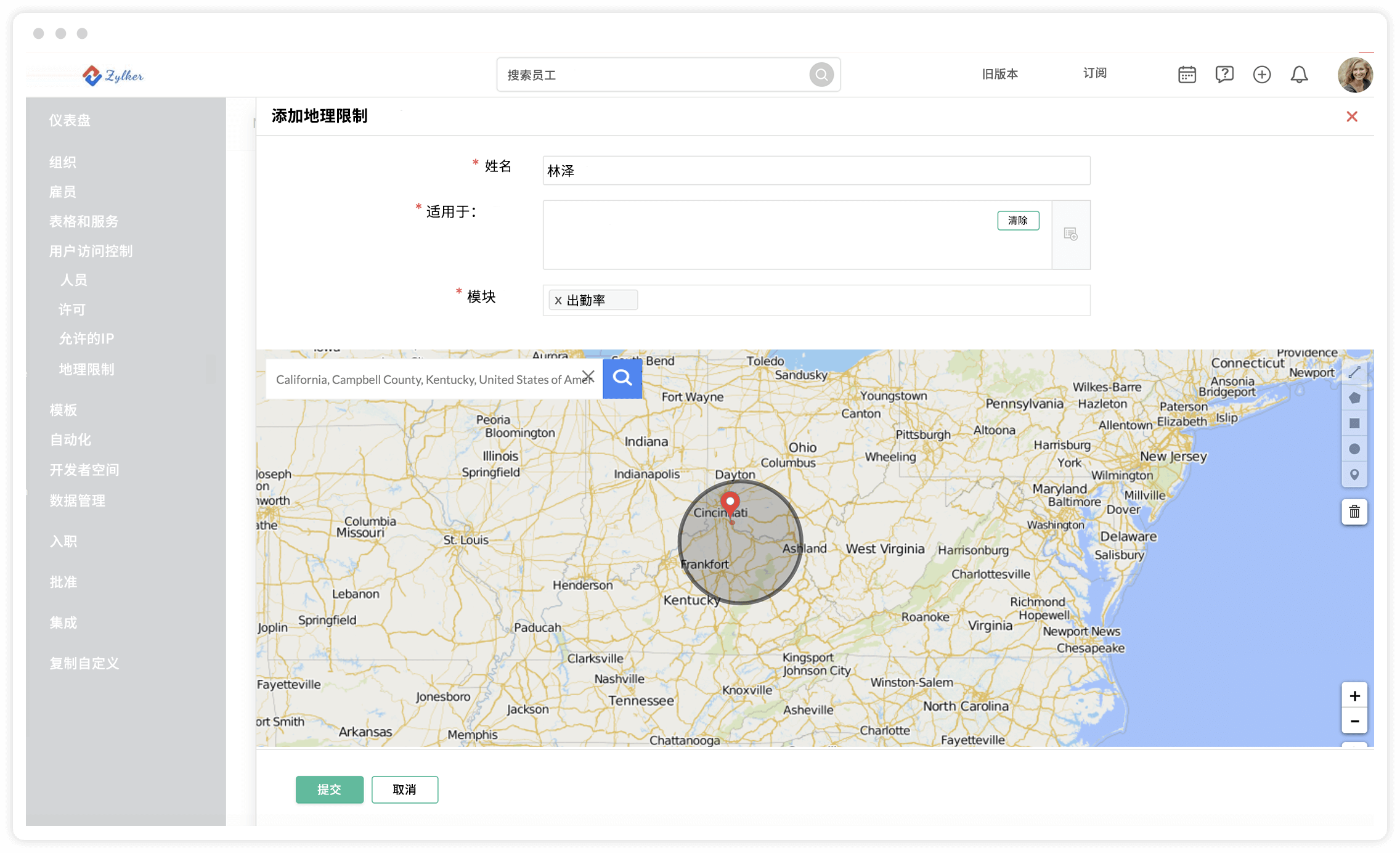Open the help question icon
This screenshot has width=1400, height=853.
(x=1224, y=75)
